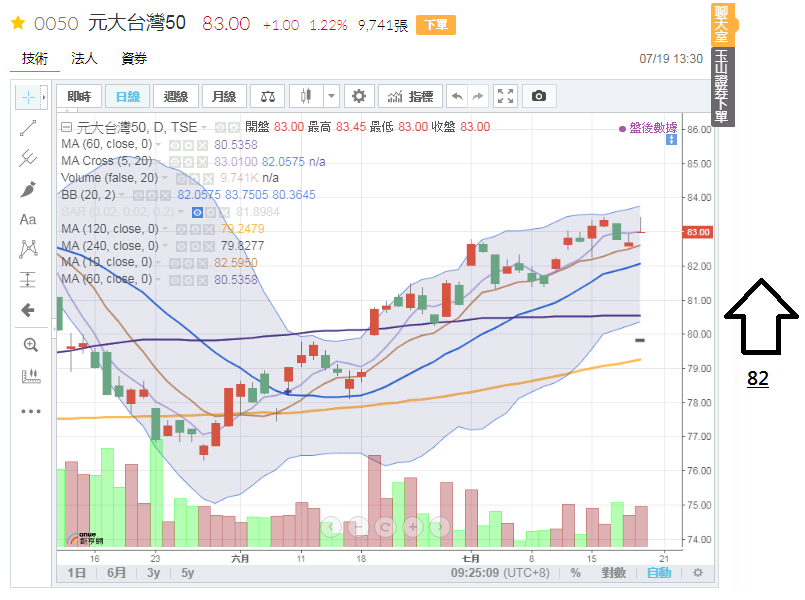This screenshot has height=600, width=805.
Task: Set the range to 5y
Action: [187, 573]
